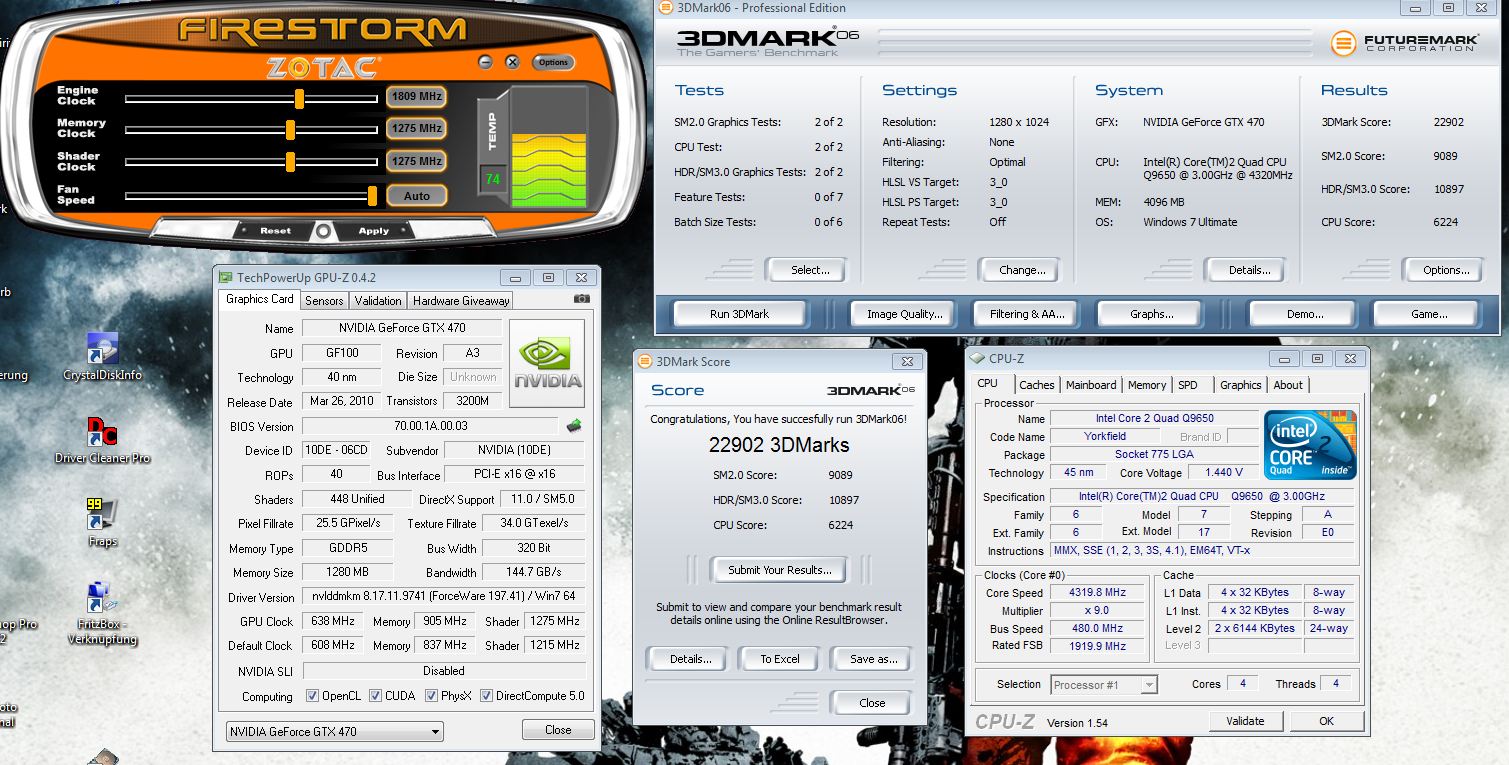The image size is (1509, 765).
Task: Click Shader Clock slider handle
Action: [x=291, y=162]
